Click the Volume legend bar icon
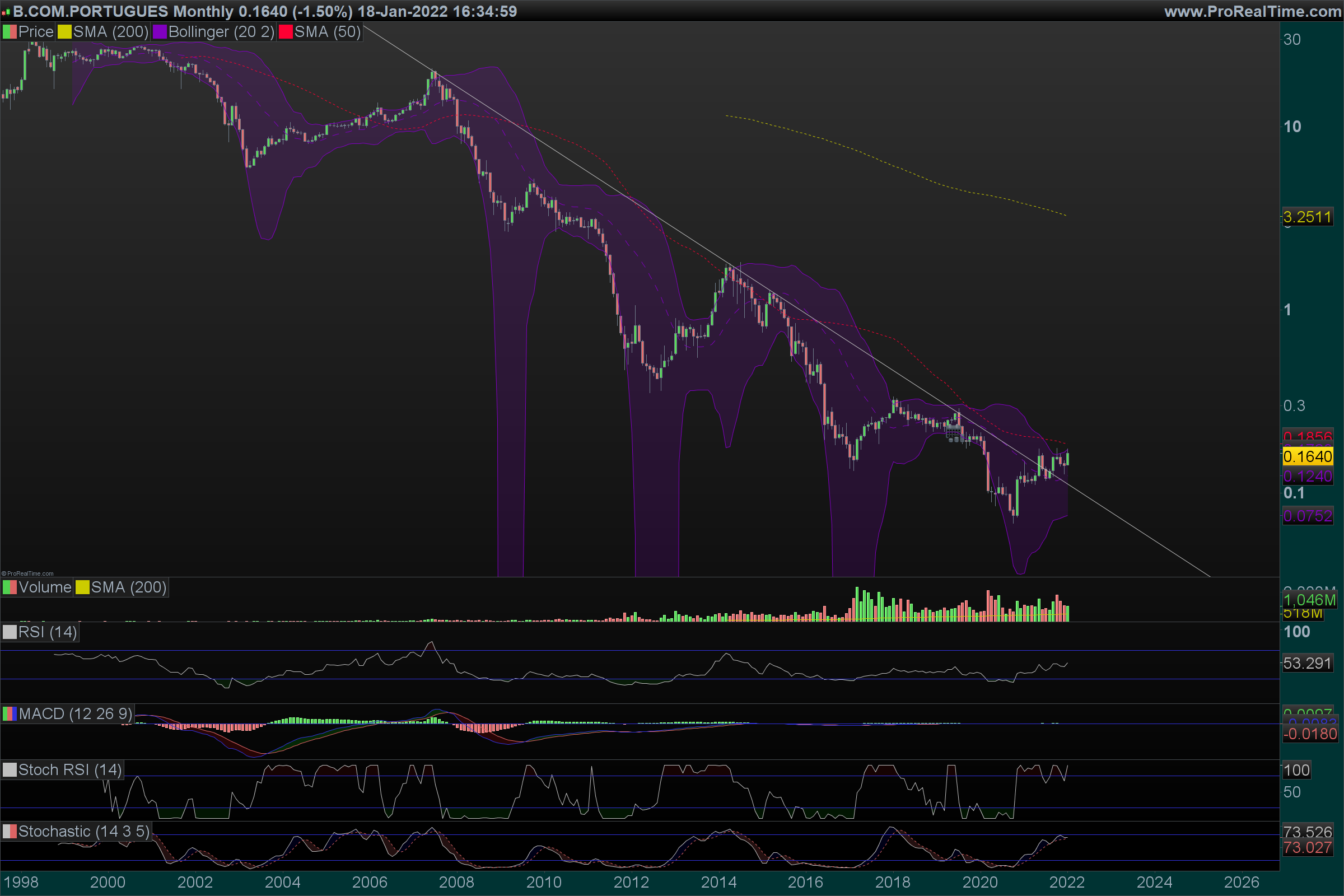 click(x=10, y=587)
